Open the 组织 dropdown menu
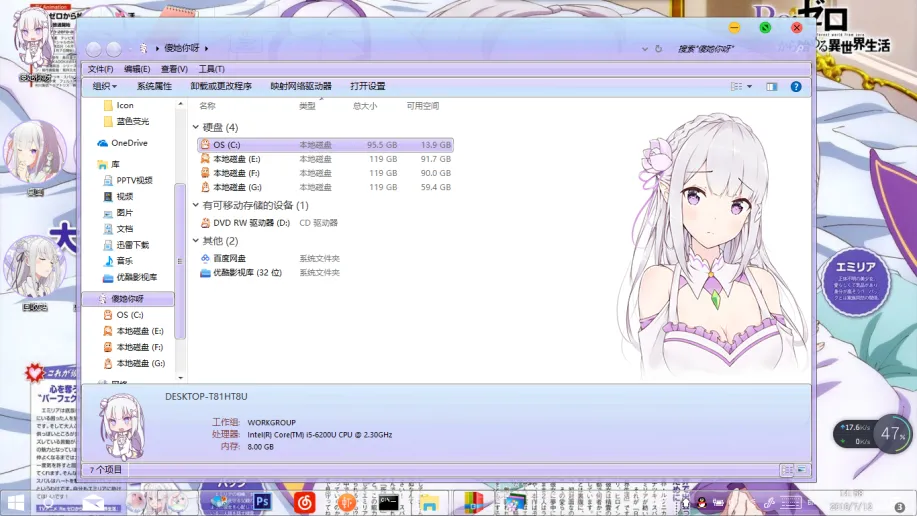 pyautogui.click(x=104, y=87)
